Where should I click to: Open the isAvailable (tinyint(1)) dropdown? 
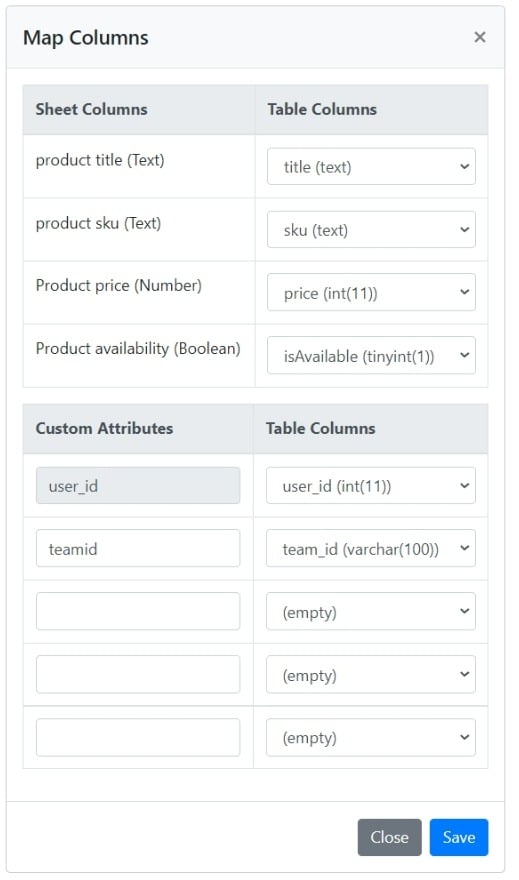point(371,355)
